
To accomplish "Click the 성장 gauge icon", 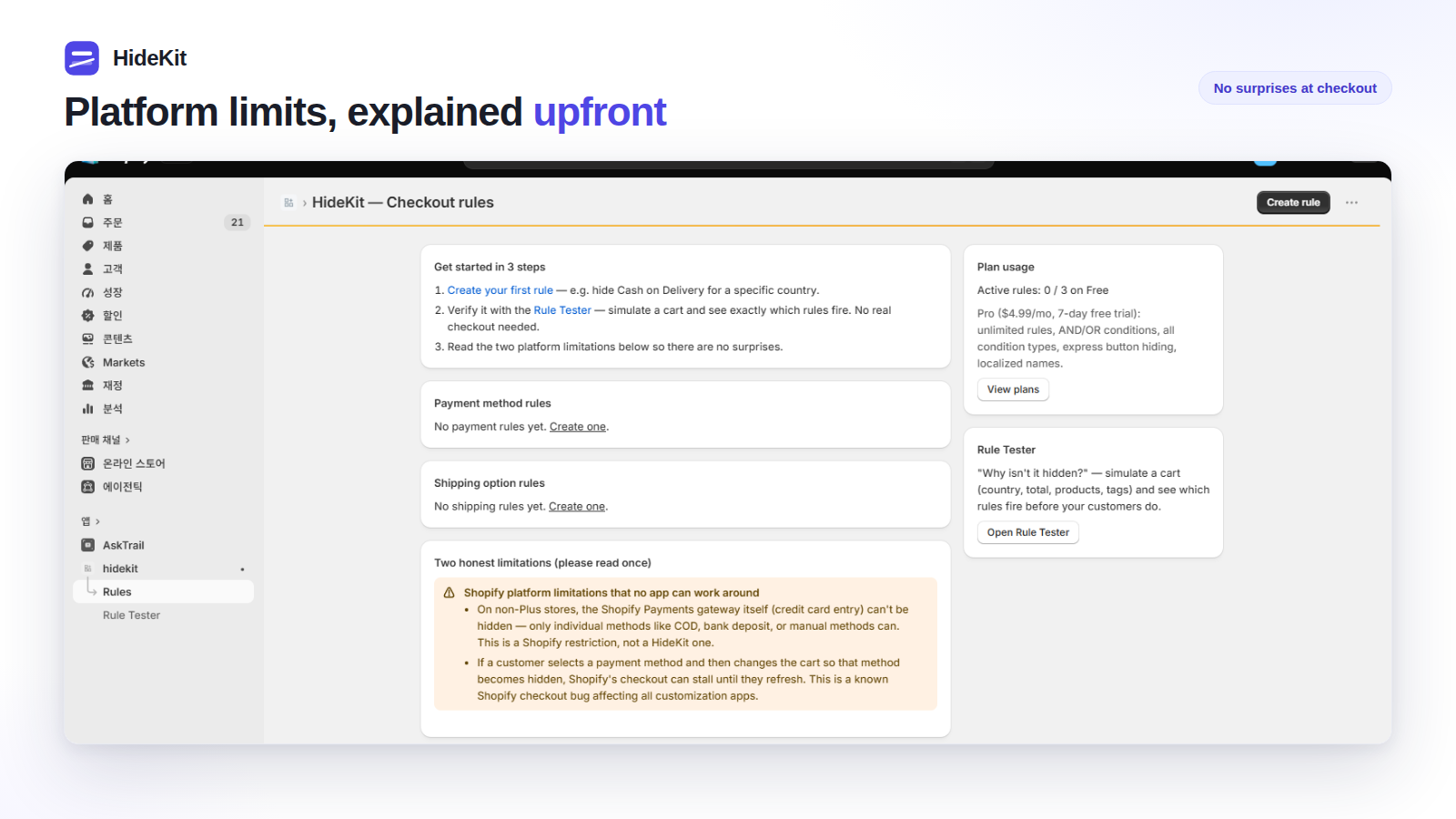I will tap(88, 293).
